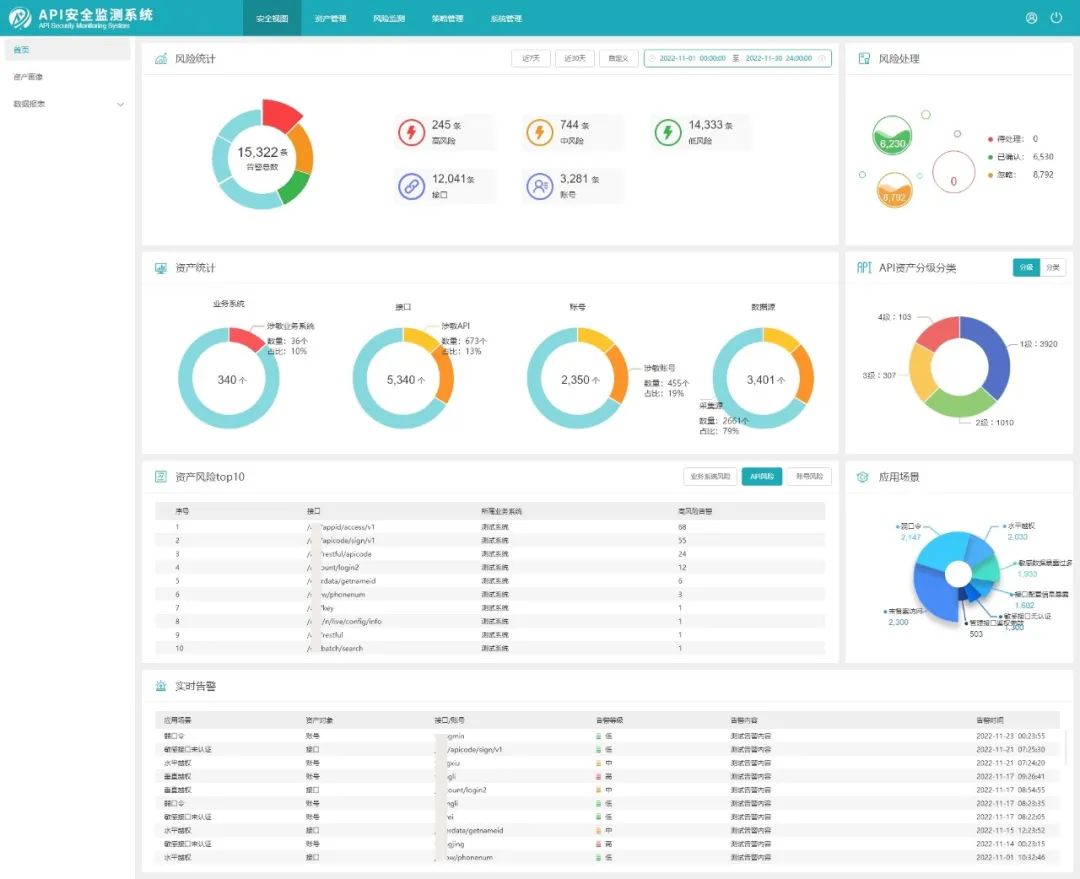The width and height of the screenshot is (1080, 879).
Task: Select the 近30天 time filter button
Action: click(x=574, y=58)
